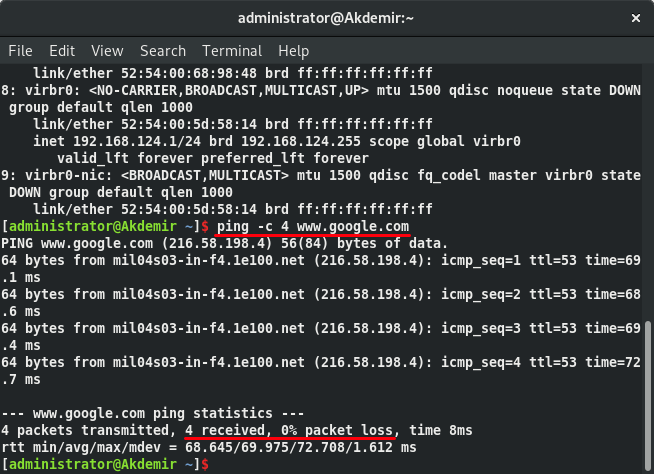Click the PING www.google.com output line
This screenshot has height=474, width=654.
(x=225, y=244)
